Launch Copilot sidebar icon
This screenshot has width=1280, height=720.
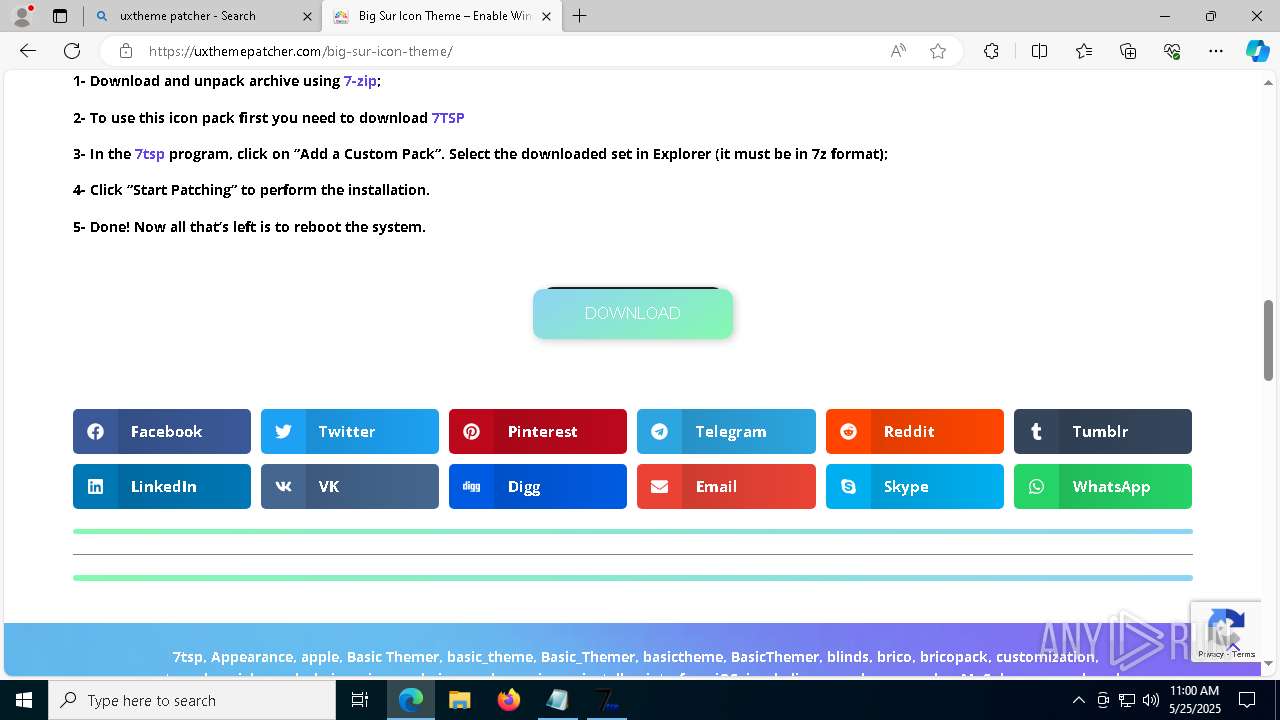[1257, 51]
